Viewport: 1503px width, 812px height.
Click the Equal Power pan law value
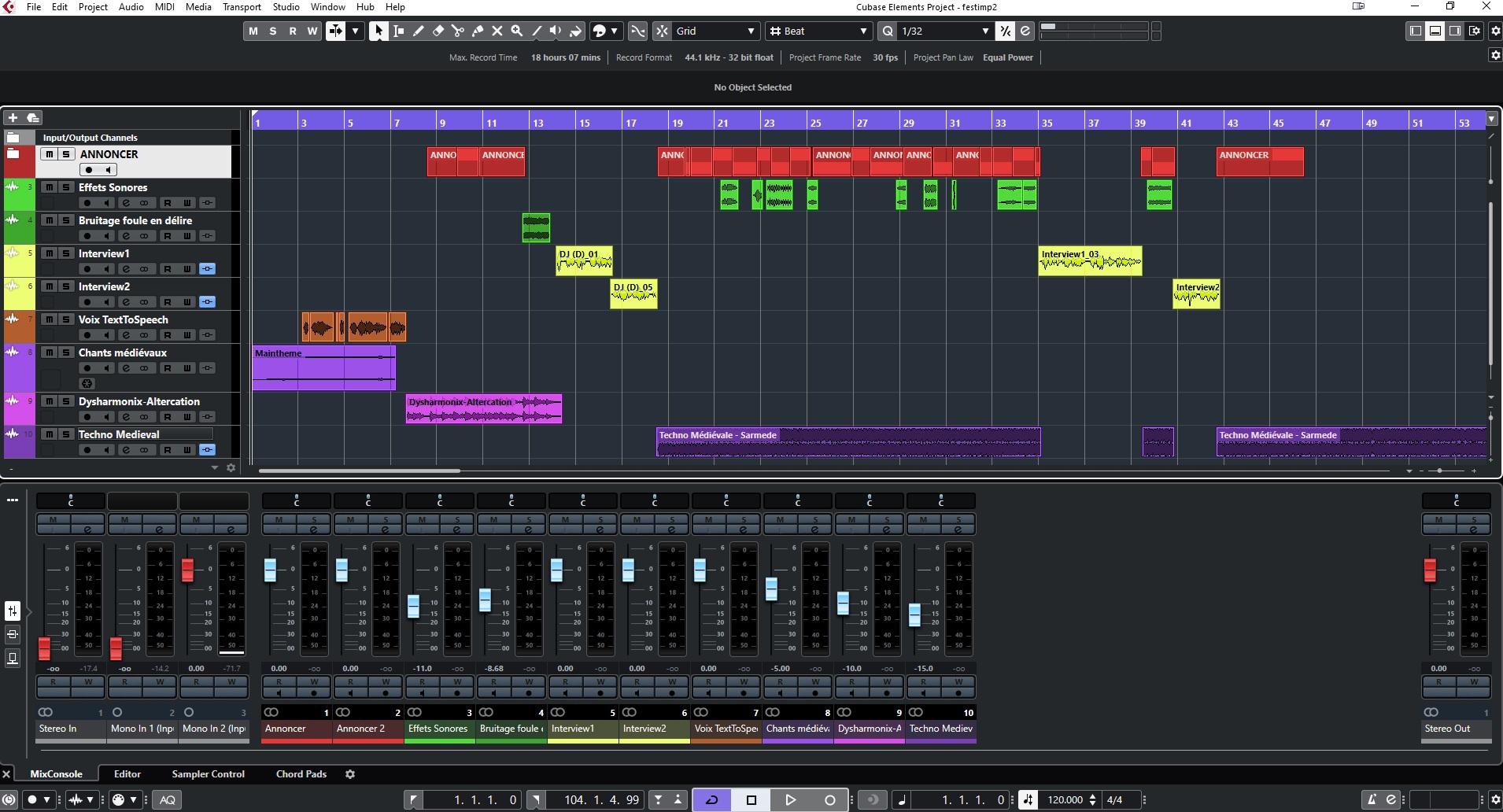1008,57
